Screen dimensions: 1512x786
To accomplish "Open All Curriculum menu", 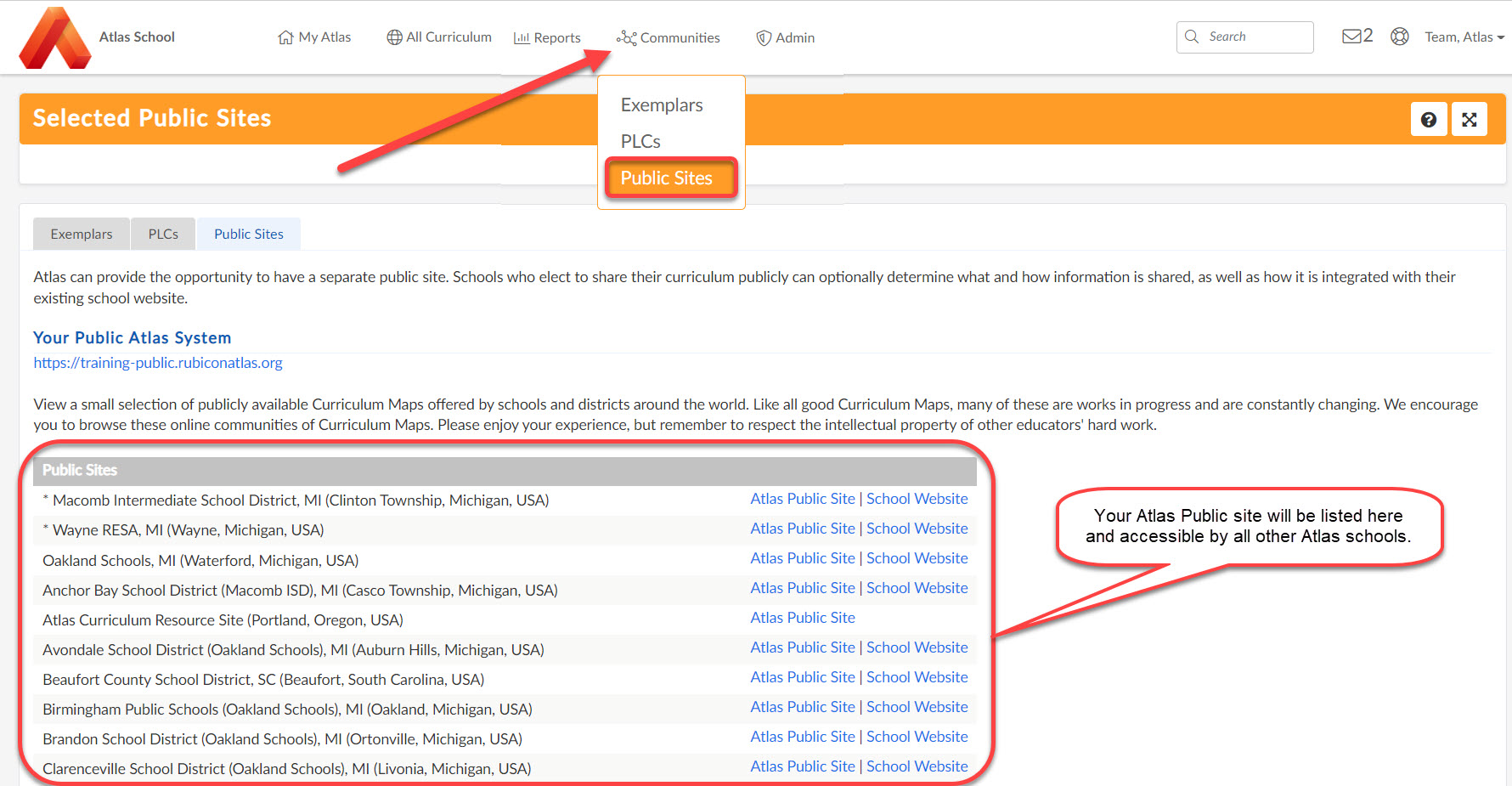I will tap(439, 37).
